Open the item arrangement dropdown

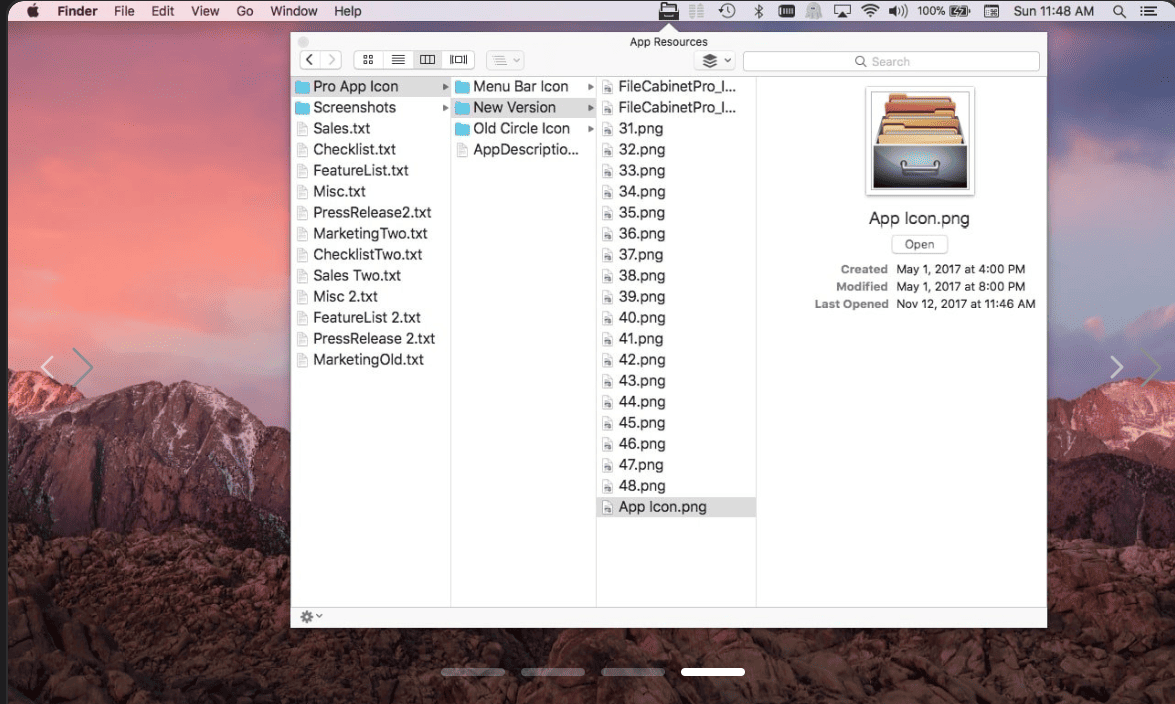(x=506, y=60)
